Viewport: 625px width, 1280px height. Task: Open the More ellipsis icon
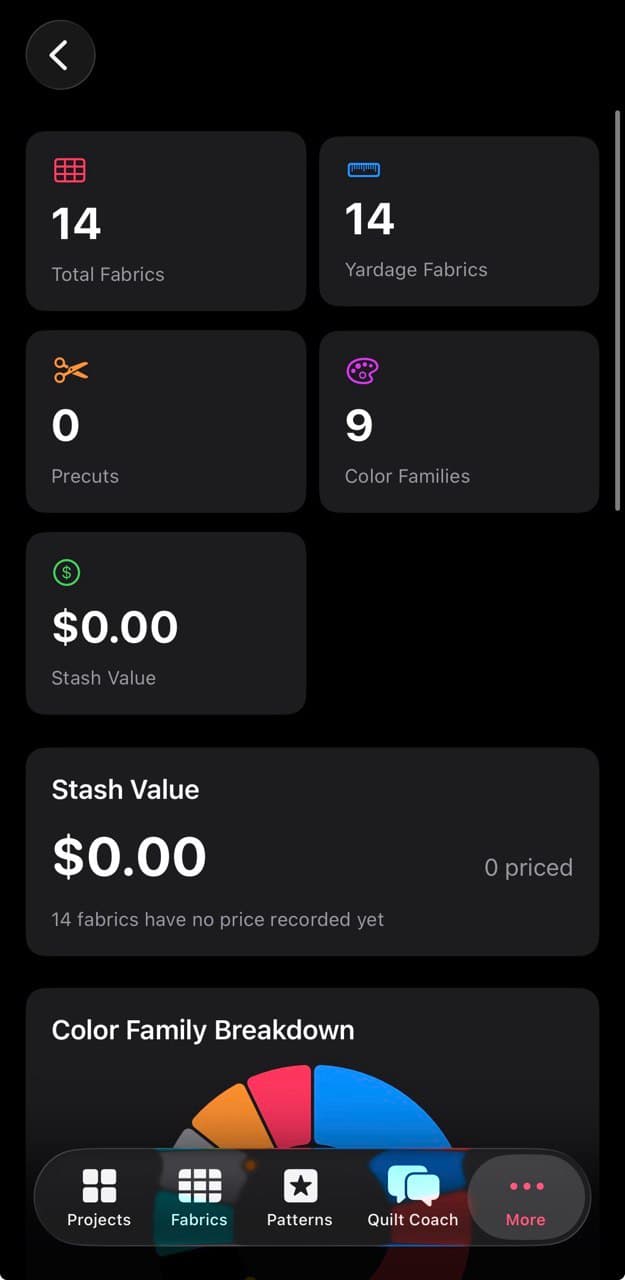[x=525, y=1186]
